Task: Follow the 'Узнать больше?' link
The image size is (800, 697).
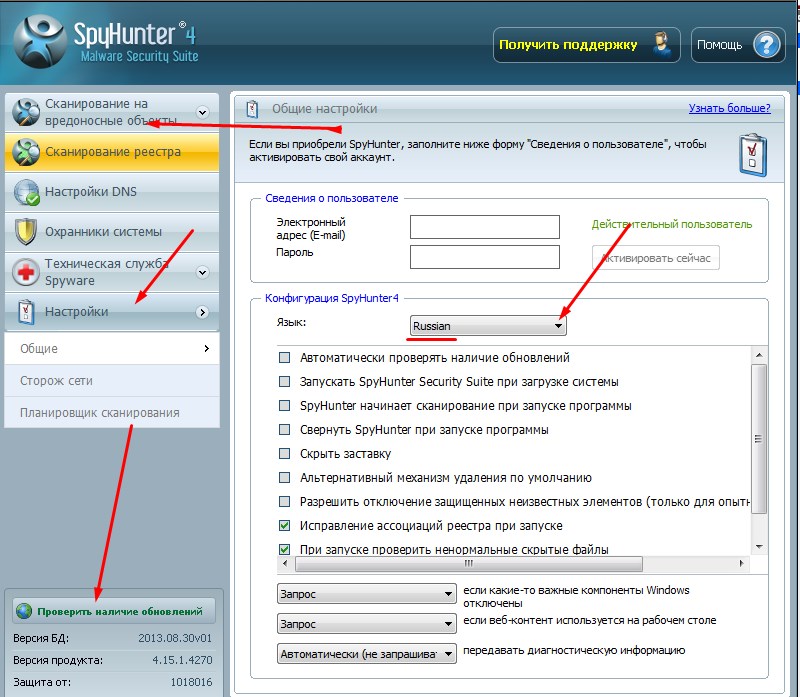Action: pos(730,108)
